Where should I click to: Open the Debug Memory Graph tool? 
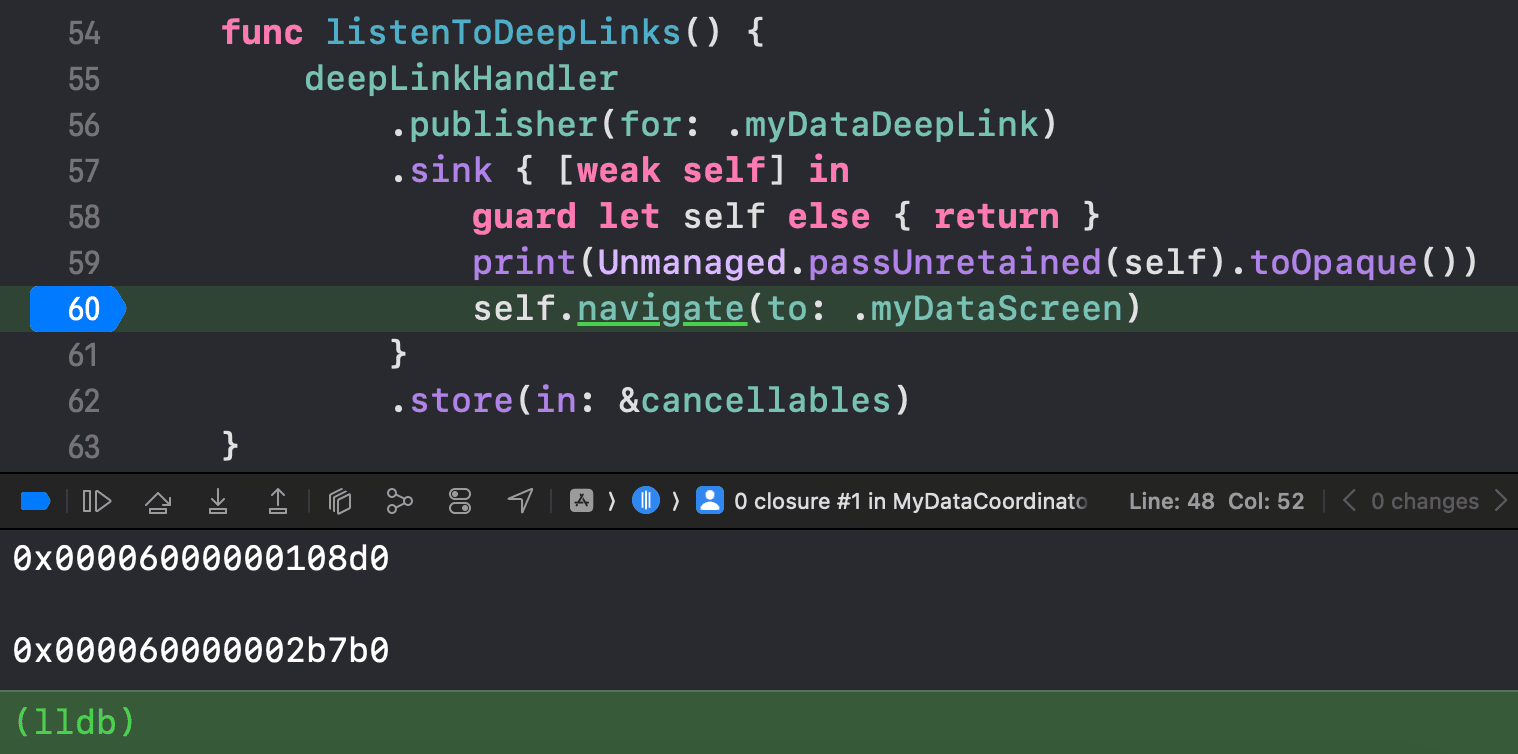(x=400, y=501)
